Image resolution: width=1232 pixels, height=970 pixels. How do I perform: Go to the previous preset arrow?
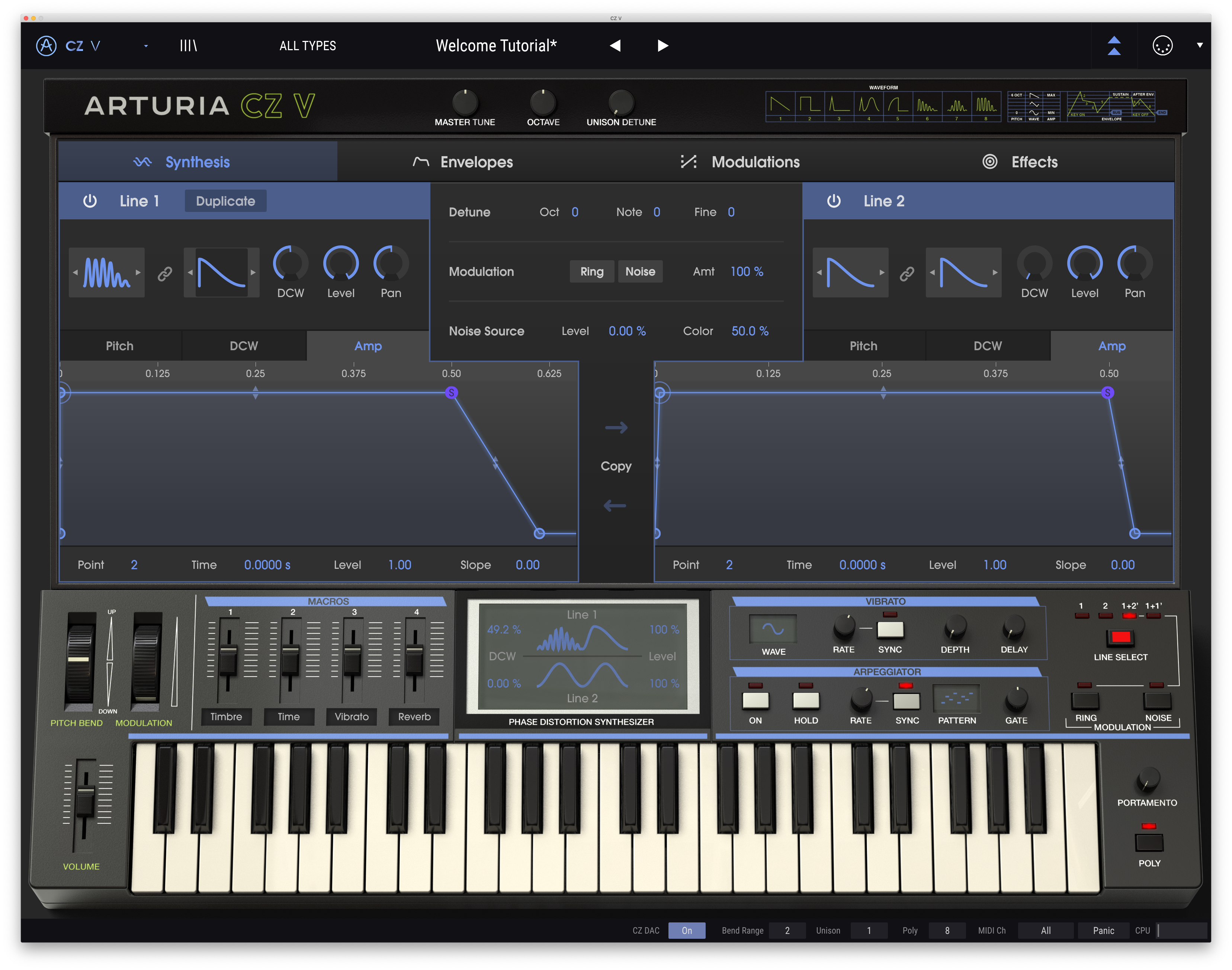click(615, 45)
